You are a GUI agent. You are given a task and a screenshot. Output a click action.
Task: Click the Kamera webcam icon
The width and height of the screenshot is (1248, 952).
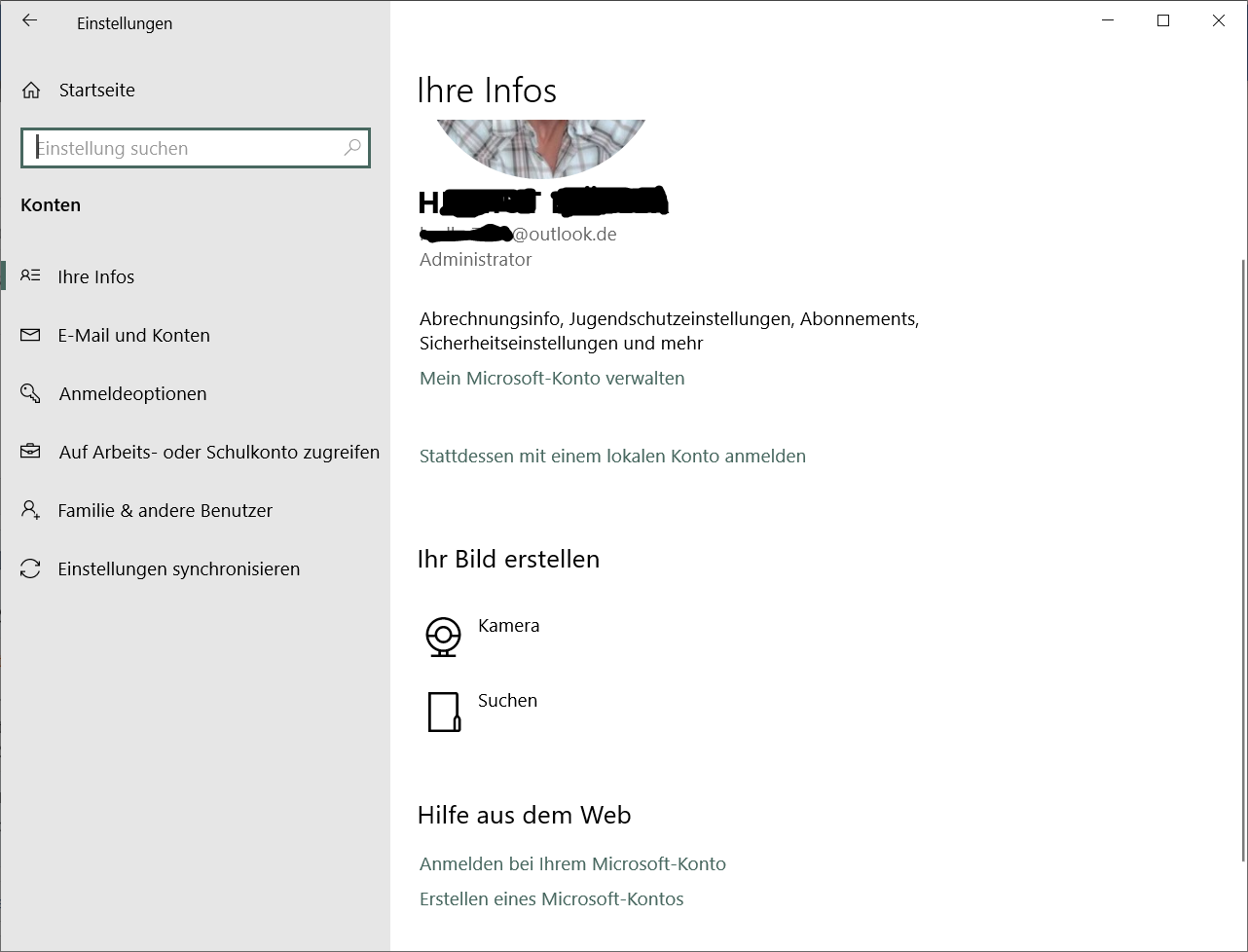point(443,638)
